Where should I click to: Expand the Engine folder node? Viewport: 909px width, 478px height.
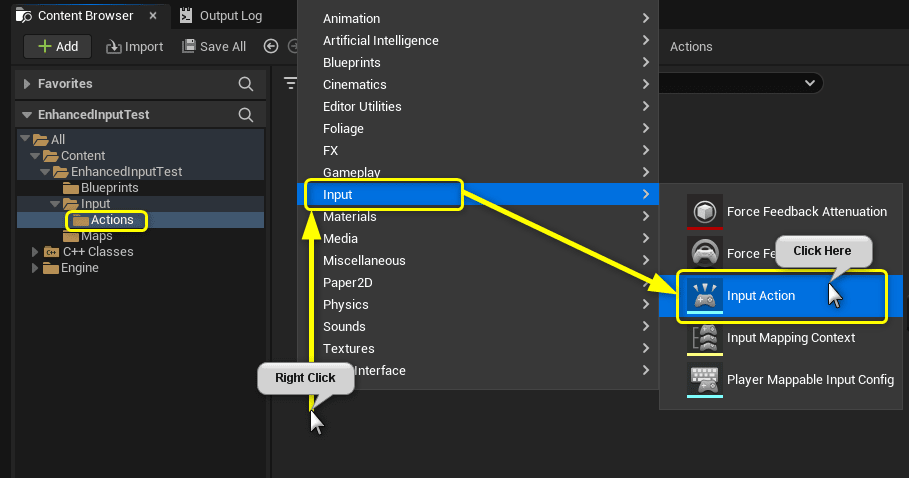34,268
